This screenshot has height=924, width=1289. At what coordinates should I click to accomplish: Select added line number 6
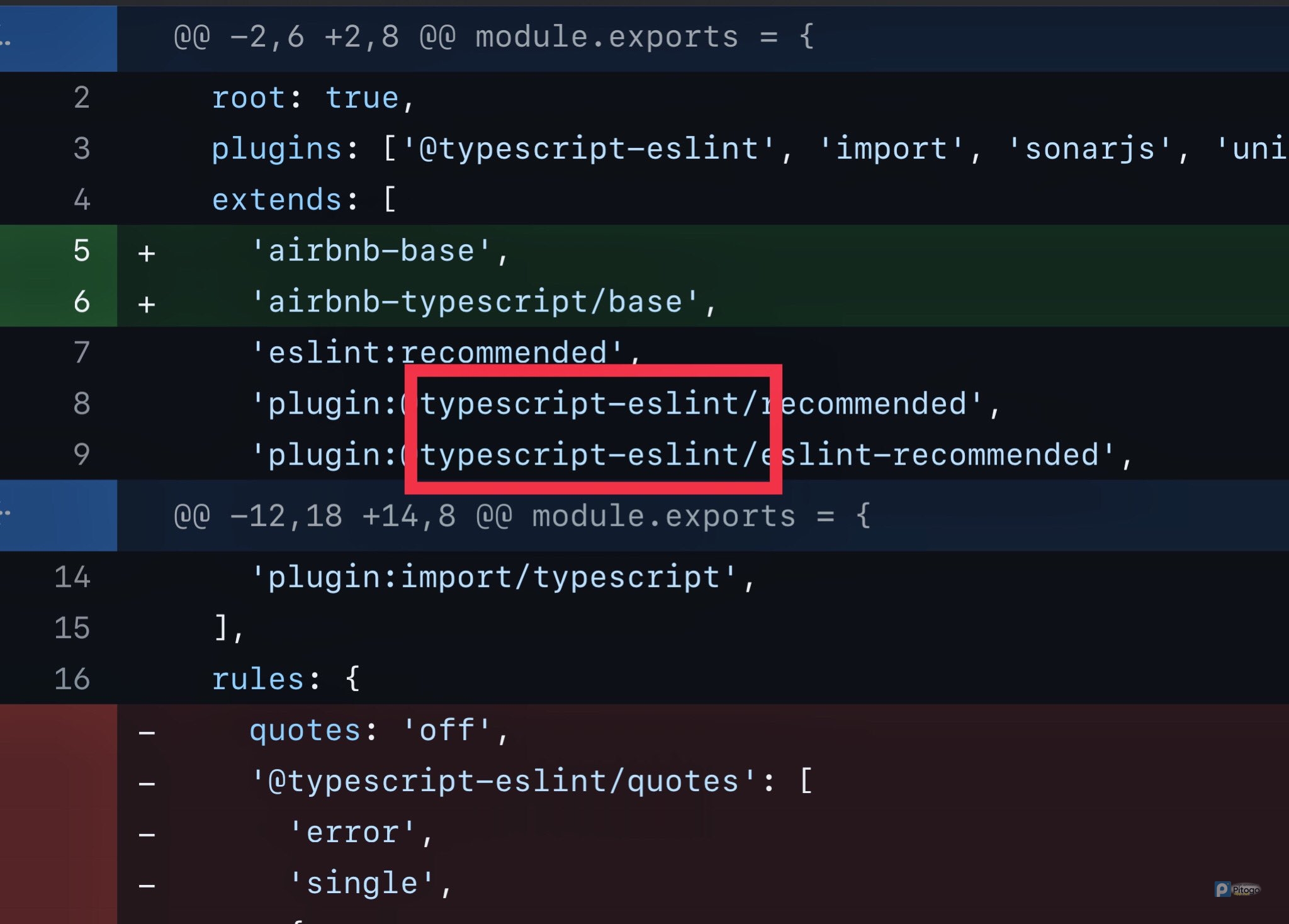coord(81,301)
